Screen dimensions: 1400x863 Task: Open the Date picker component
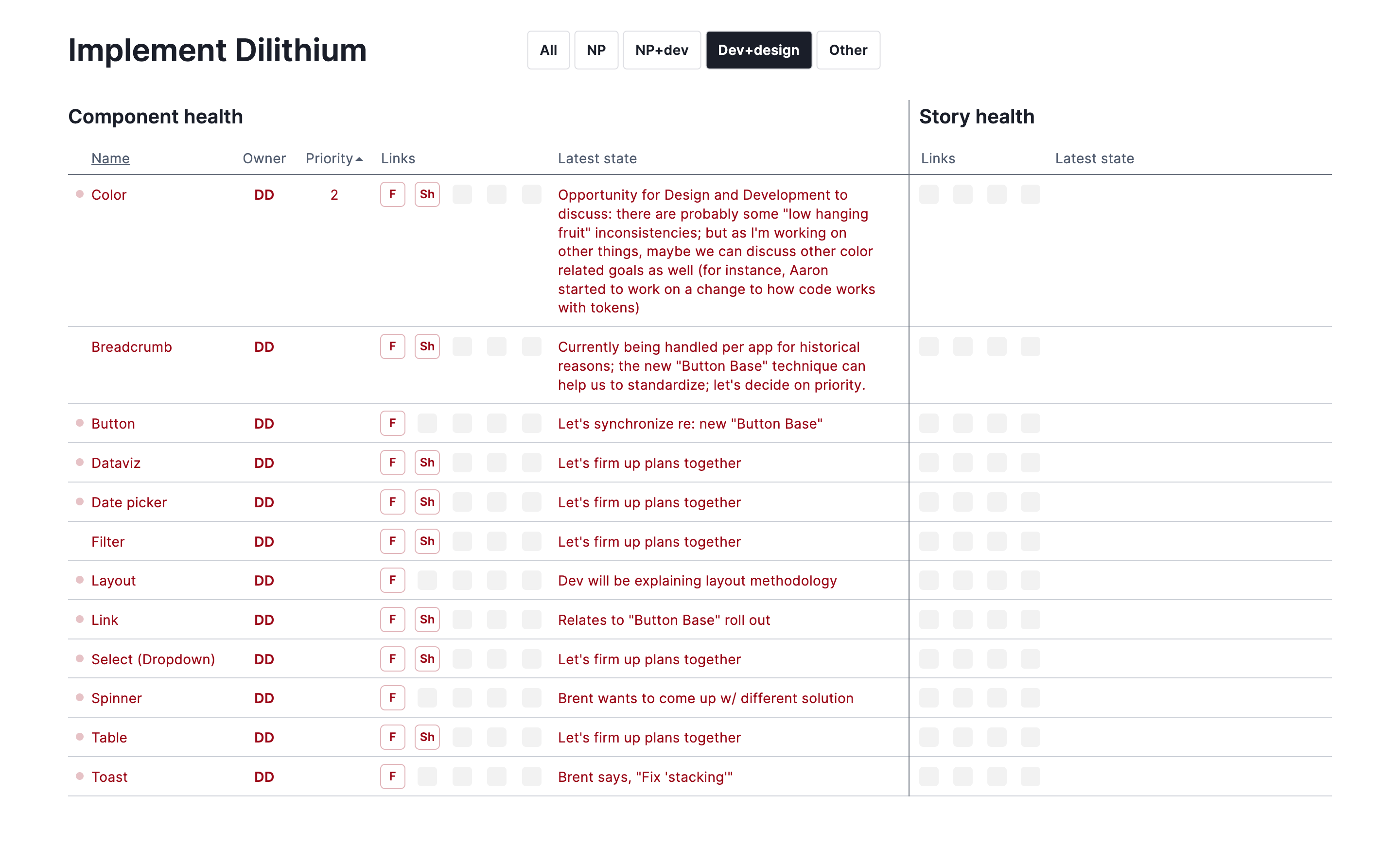click(129, 503)
